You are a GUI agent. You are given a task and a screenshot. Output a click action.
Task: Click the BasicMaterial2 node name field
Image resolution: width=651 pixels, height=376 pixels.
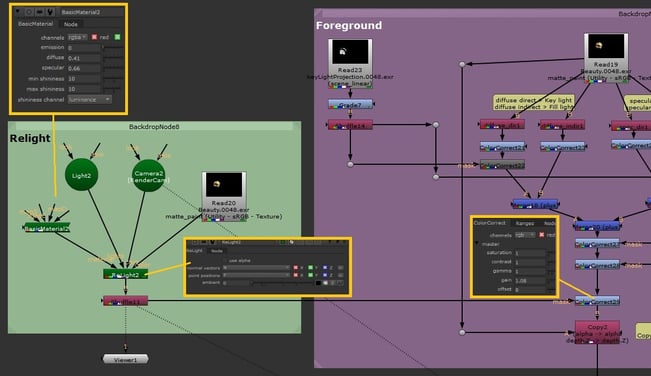[91, 12]
